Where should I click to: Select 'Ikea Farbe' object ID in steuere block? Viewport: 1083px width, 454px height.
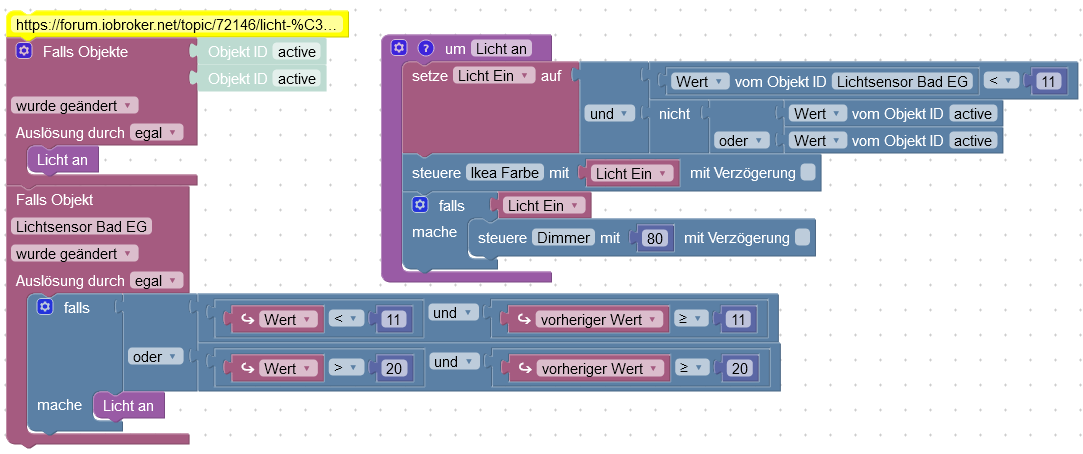505,173
